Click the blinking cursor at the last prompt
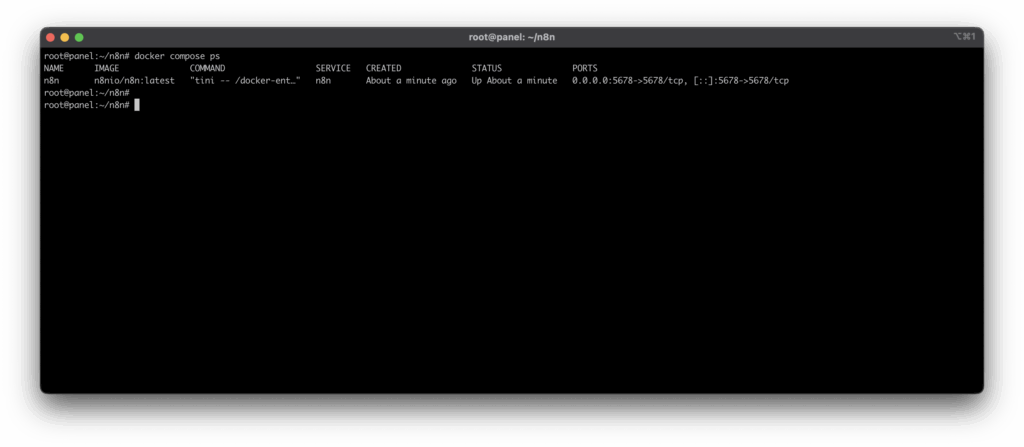 137,105
